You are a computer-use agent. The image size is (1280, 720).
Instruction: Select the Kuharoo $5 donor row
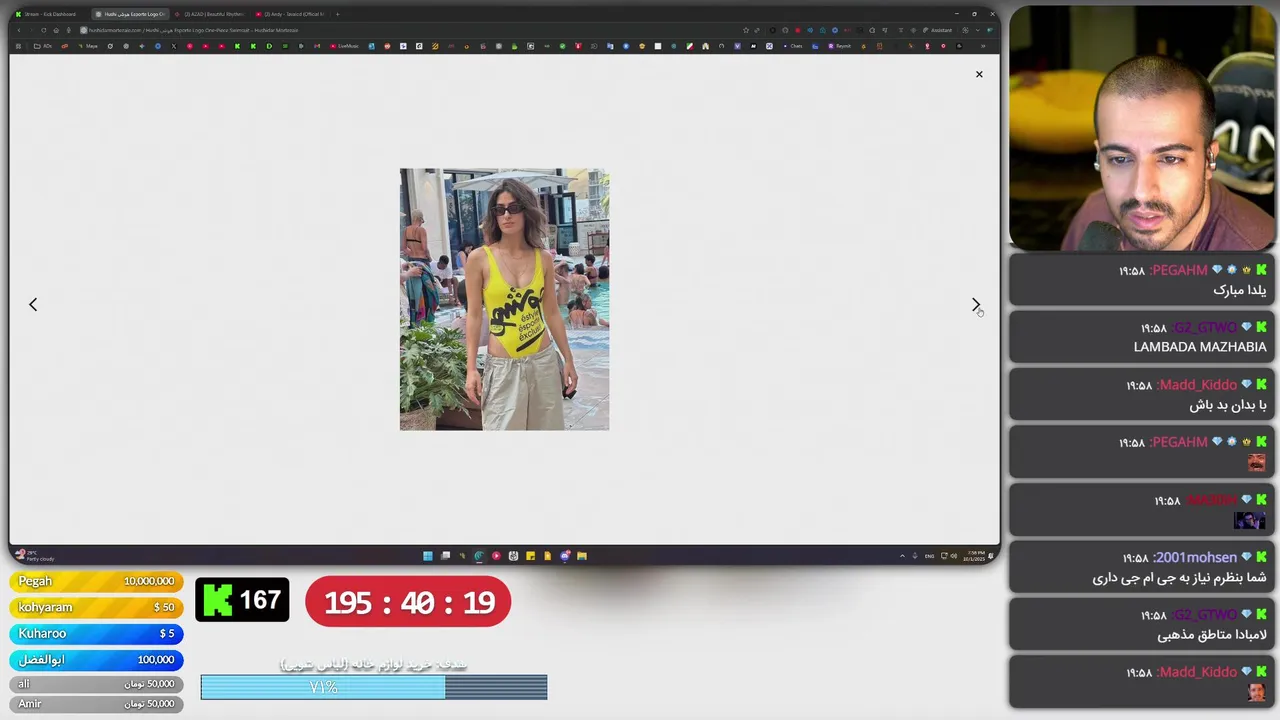(96, 633)
